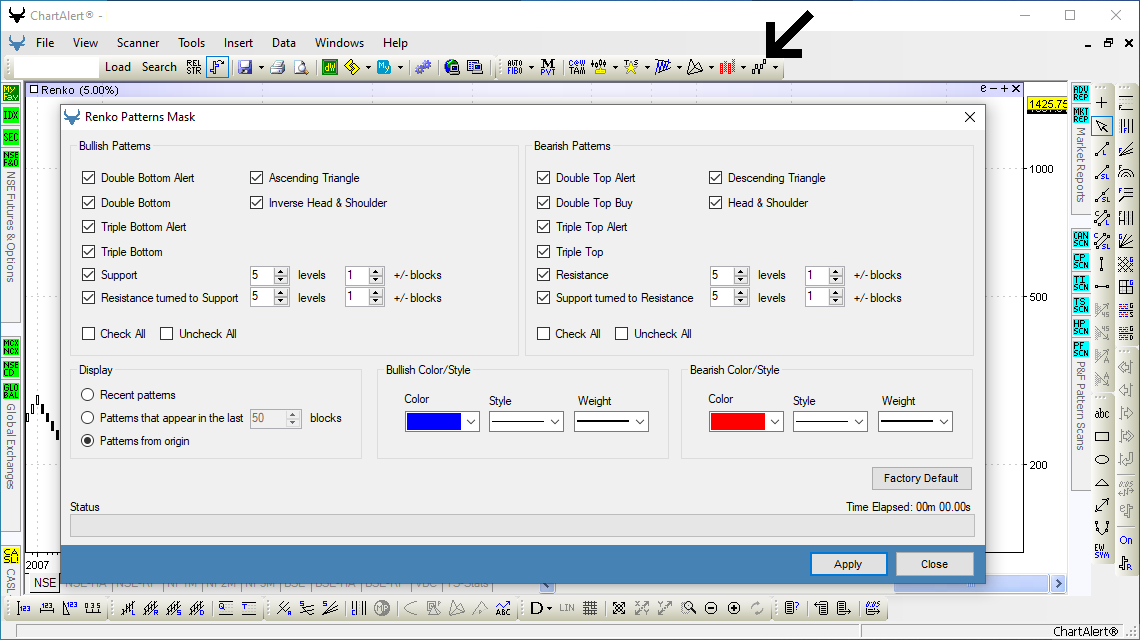Click the purple gears settings icon
Screen dimensions: 1140x640
point(422,67)
